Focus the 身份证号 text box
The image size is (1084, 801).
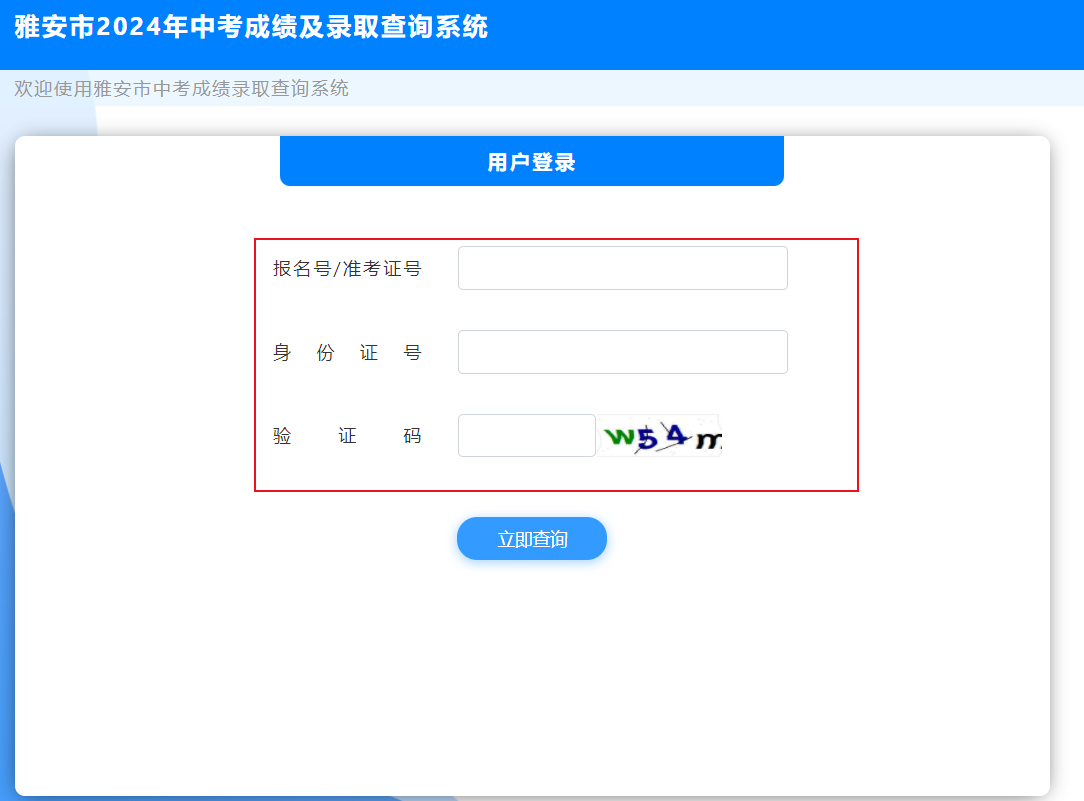pos(622,352)
